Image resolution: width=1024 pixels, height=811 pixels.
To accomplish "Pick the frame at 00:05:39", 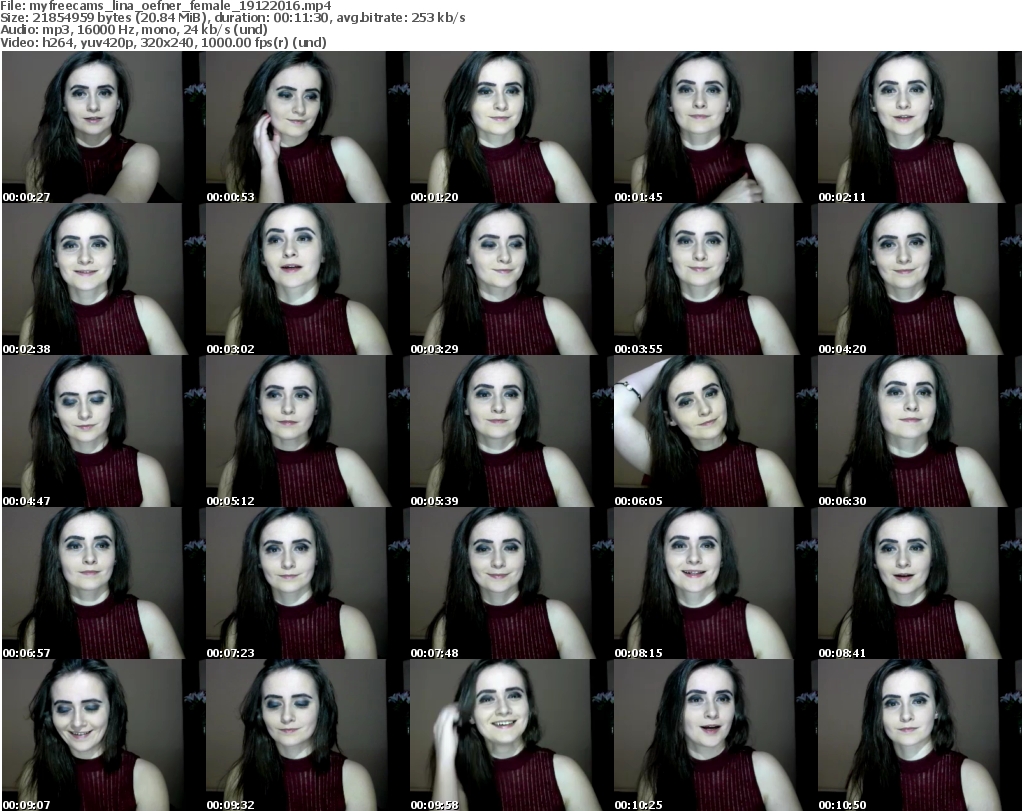I will [x=510, y=431].
